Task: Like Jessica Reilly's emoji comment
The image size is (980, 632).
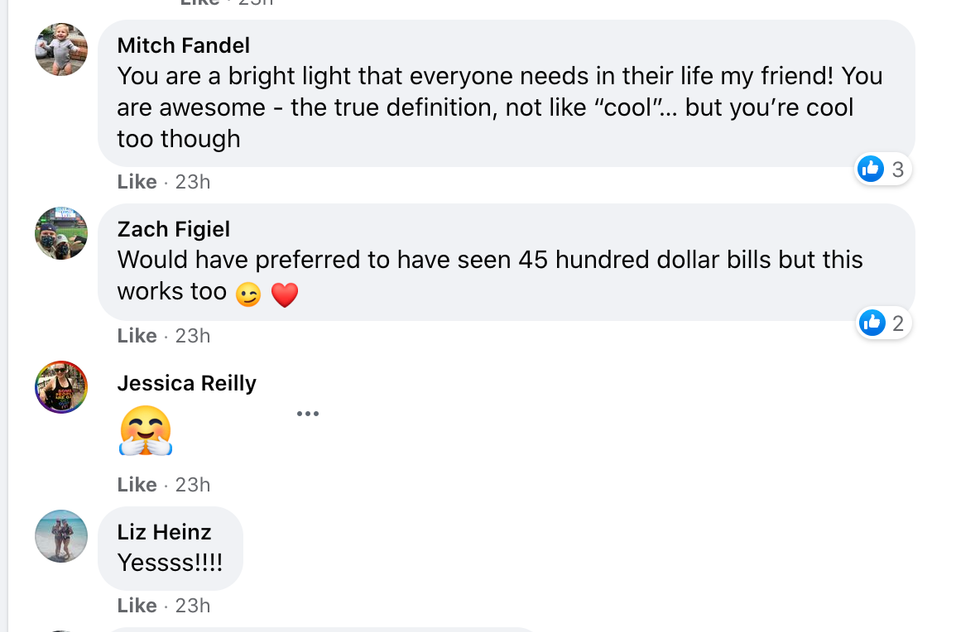Action: pos(137,485)
